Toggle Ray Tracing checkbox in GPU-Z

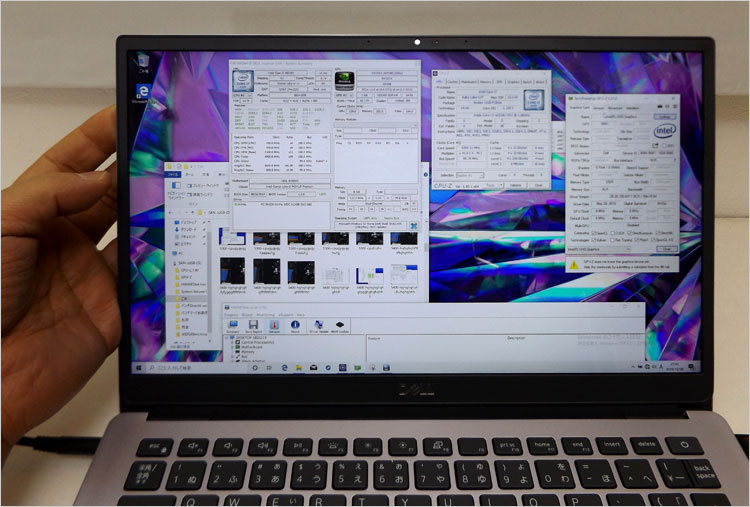(614, 240)
